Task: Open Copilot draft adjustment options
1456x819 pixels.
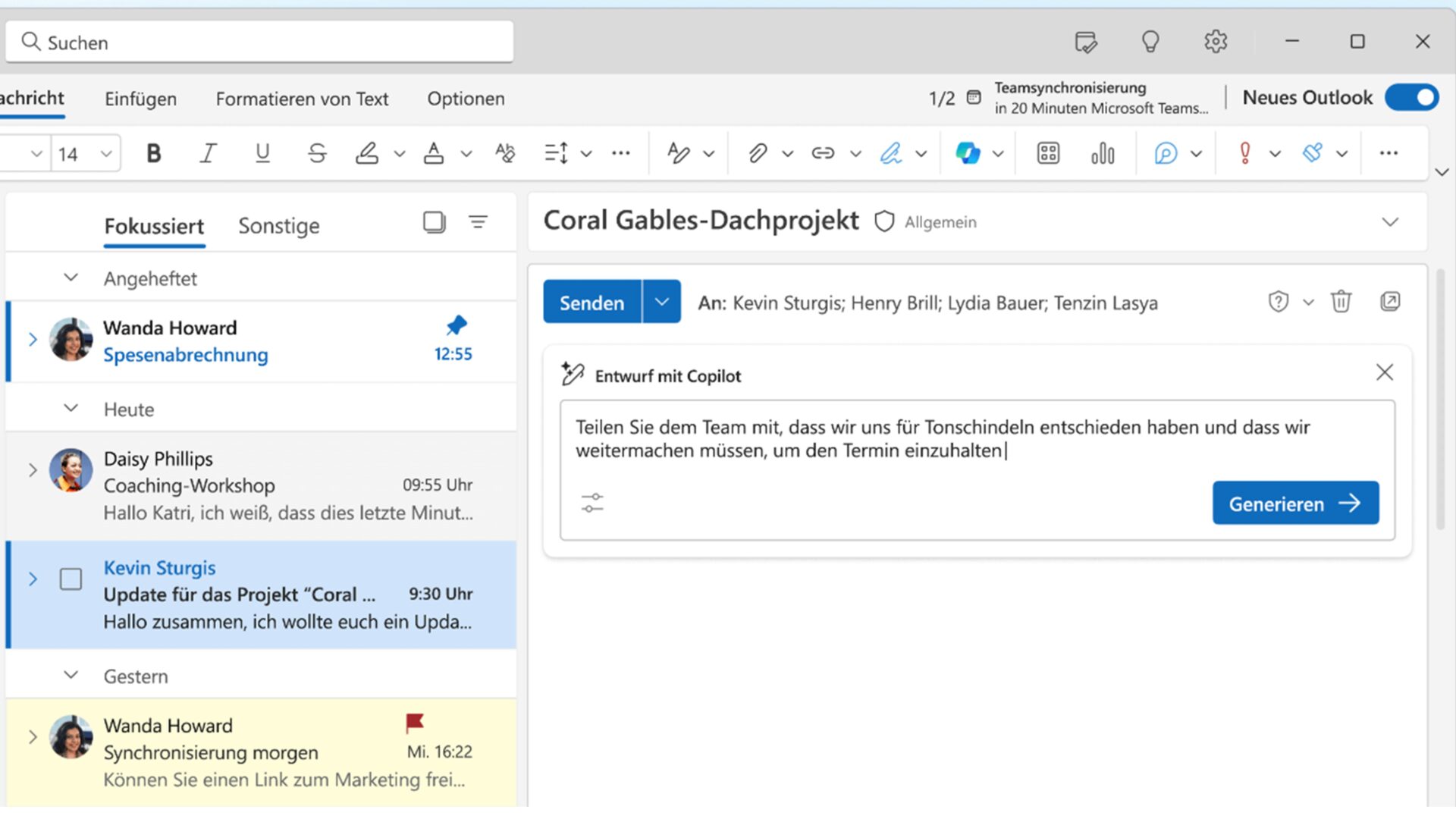Action: pos(592,503)
